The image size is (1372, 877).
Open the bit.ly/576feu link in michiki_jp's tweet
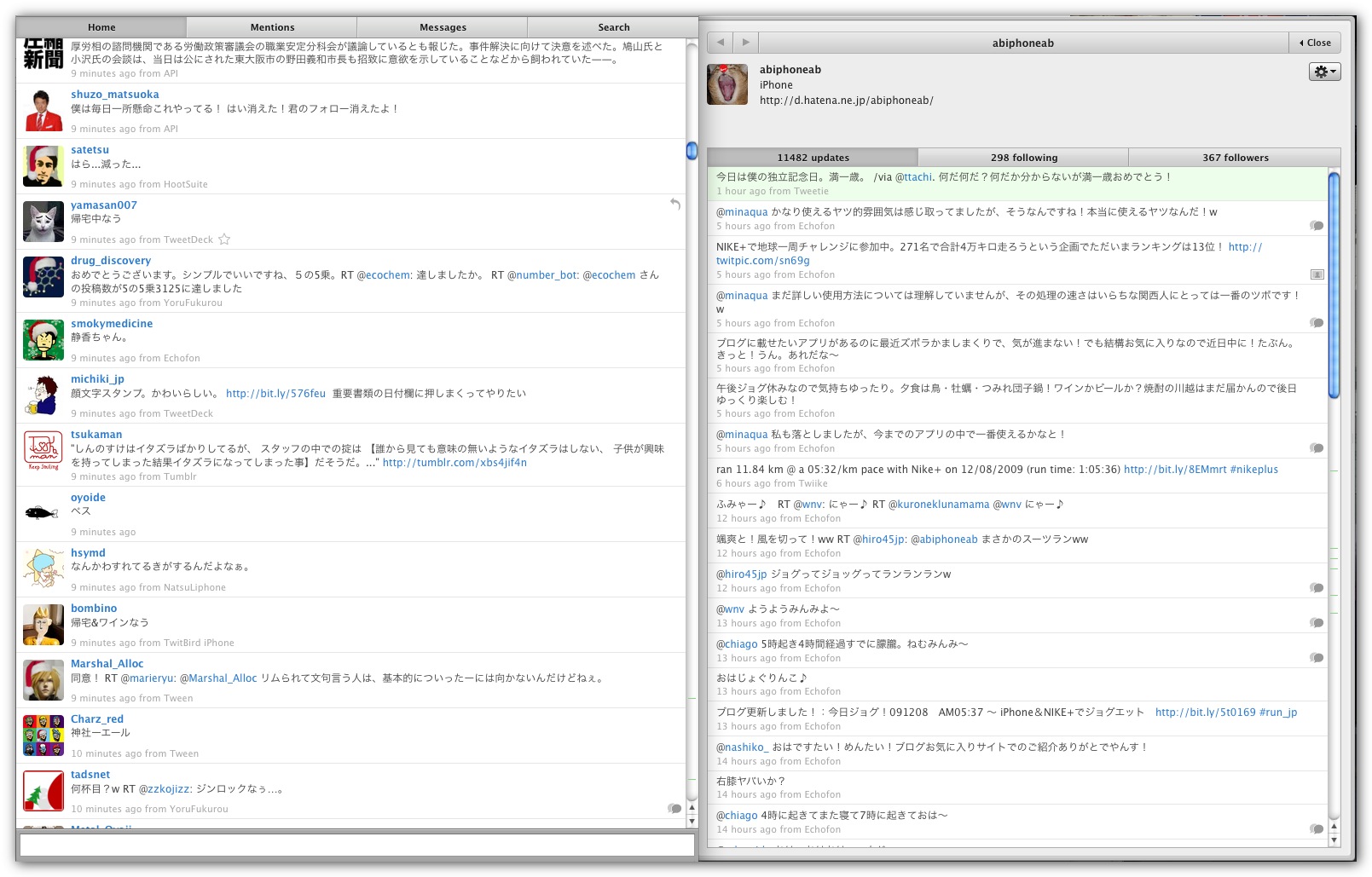pyautogui.click(x=275, y=394)
